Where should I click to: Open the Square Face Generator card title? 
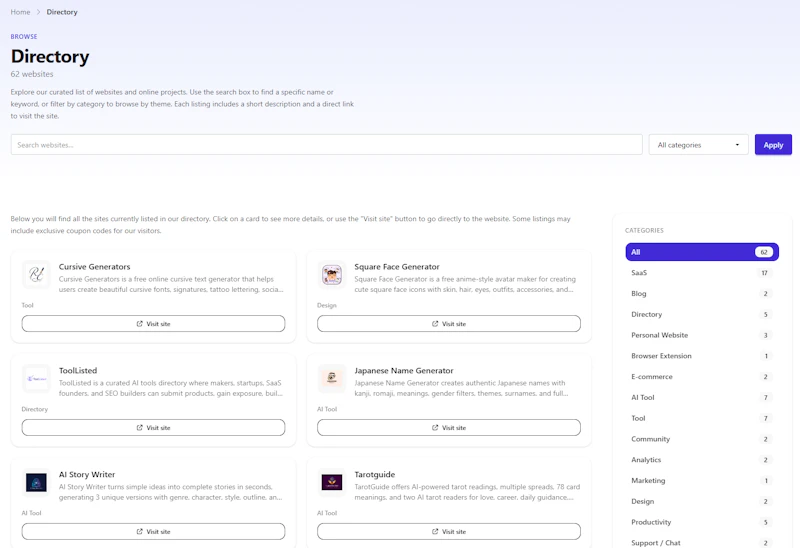click(397, 267)
